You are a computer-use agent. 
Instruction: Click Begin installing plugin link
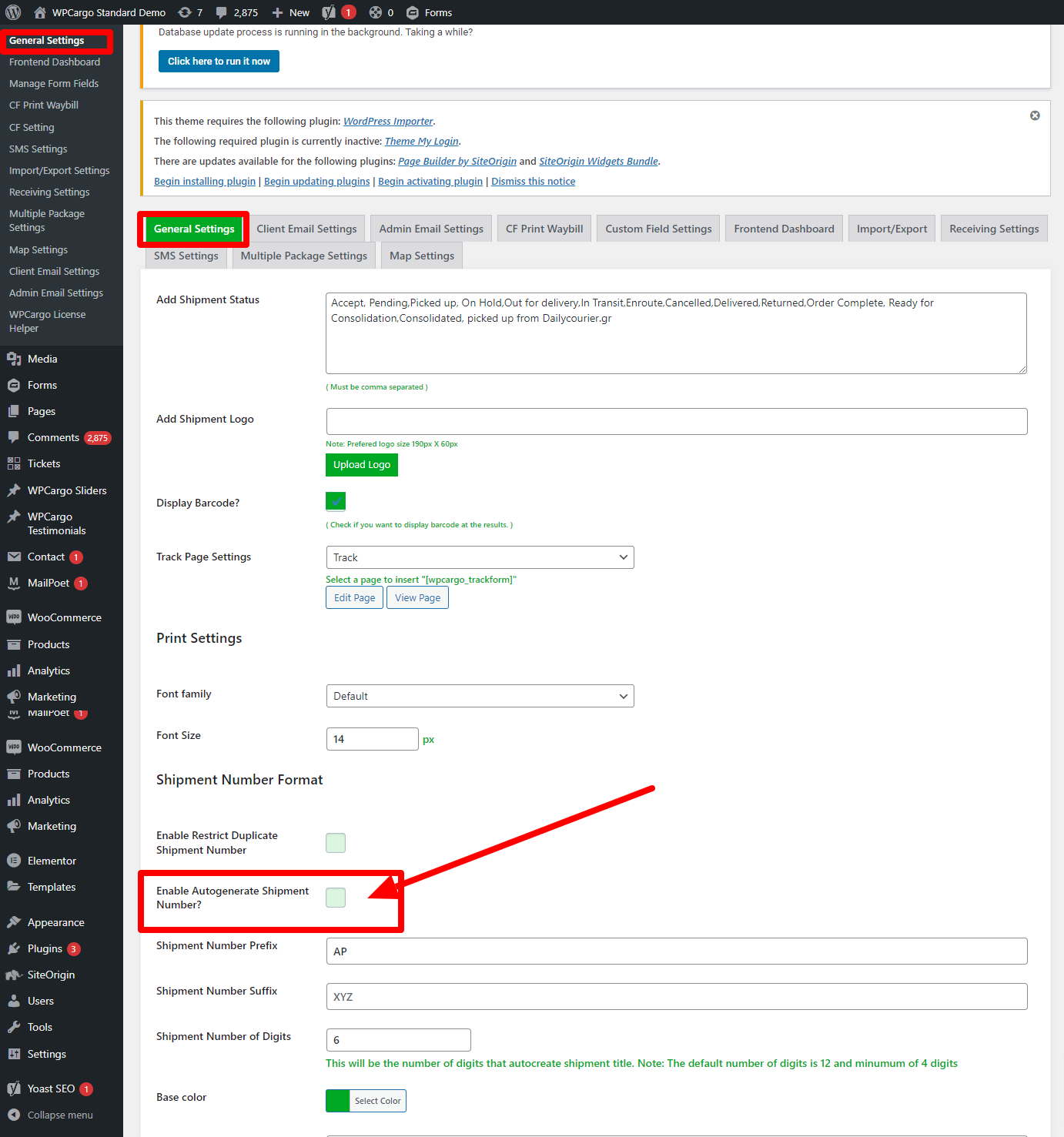(x=205, y=181)
